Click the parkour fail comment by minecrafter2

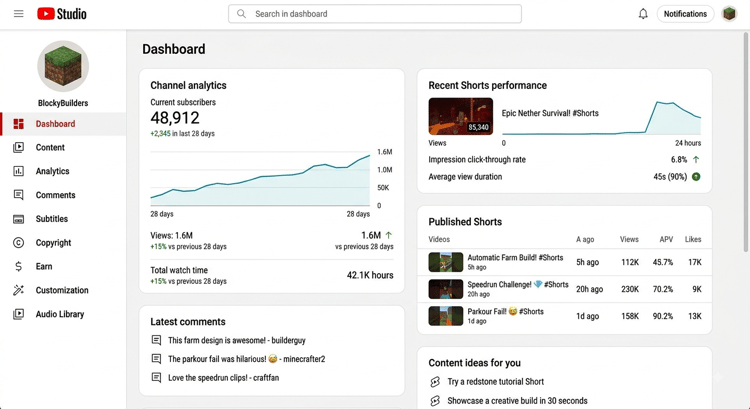tap(246, 359)
